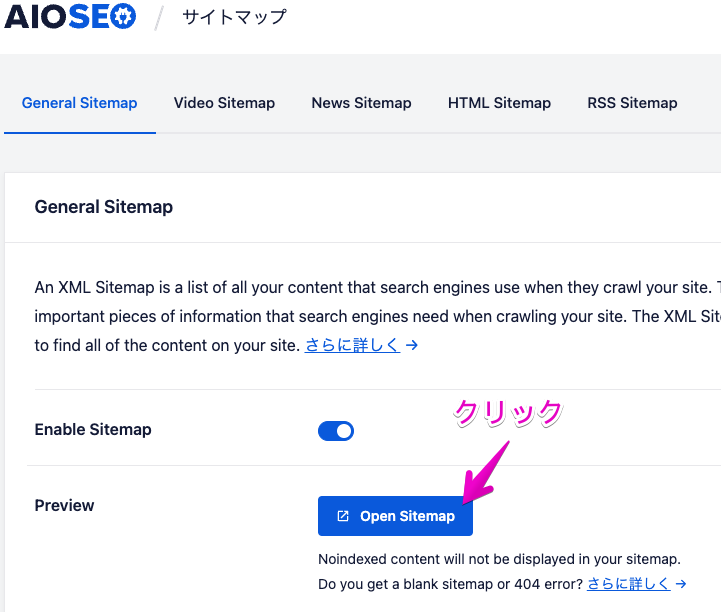Screen dimensions: 721x612
Task: Click the AIOSEO logo
Action: coord(70,17)
